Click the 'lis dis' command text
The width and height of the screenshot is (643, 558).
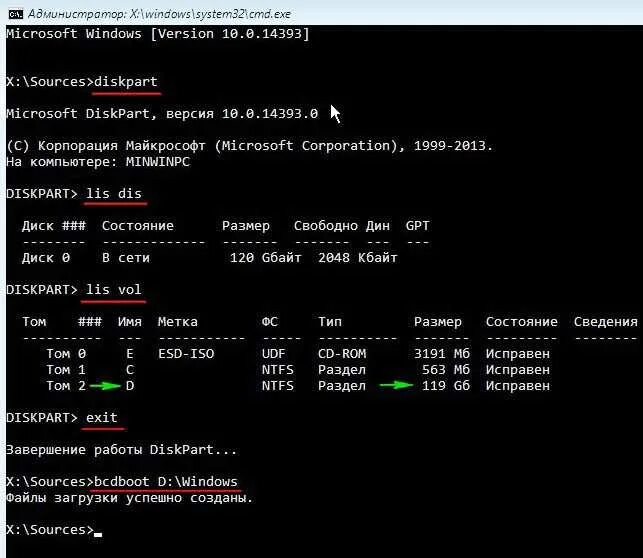(x=114, y=194)
